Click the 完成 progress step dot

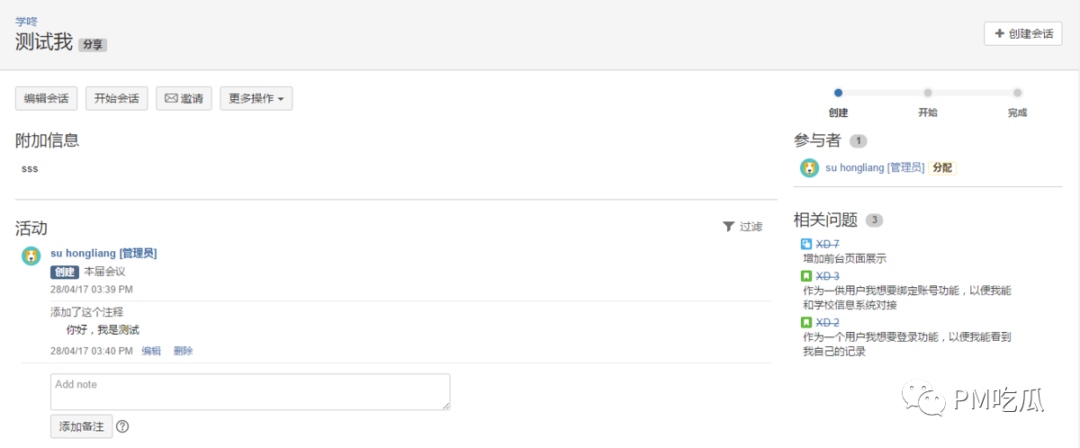pos(1017,92)
